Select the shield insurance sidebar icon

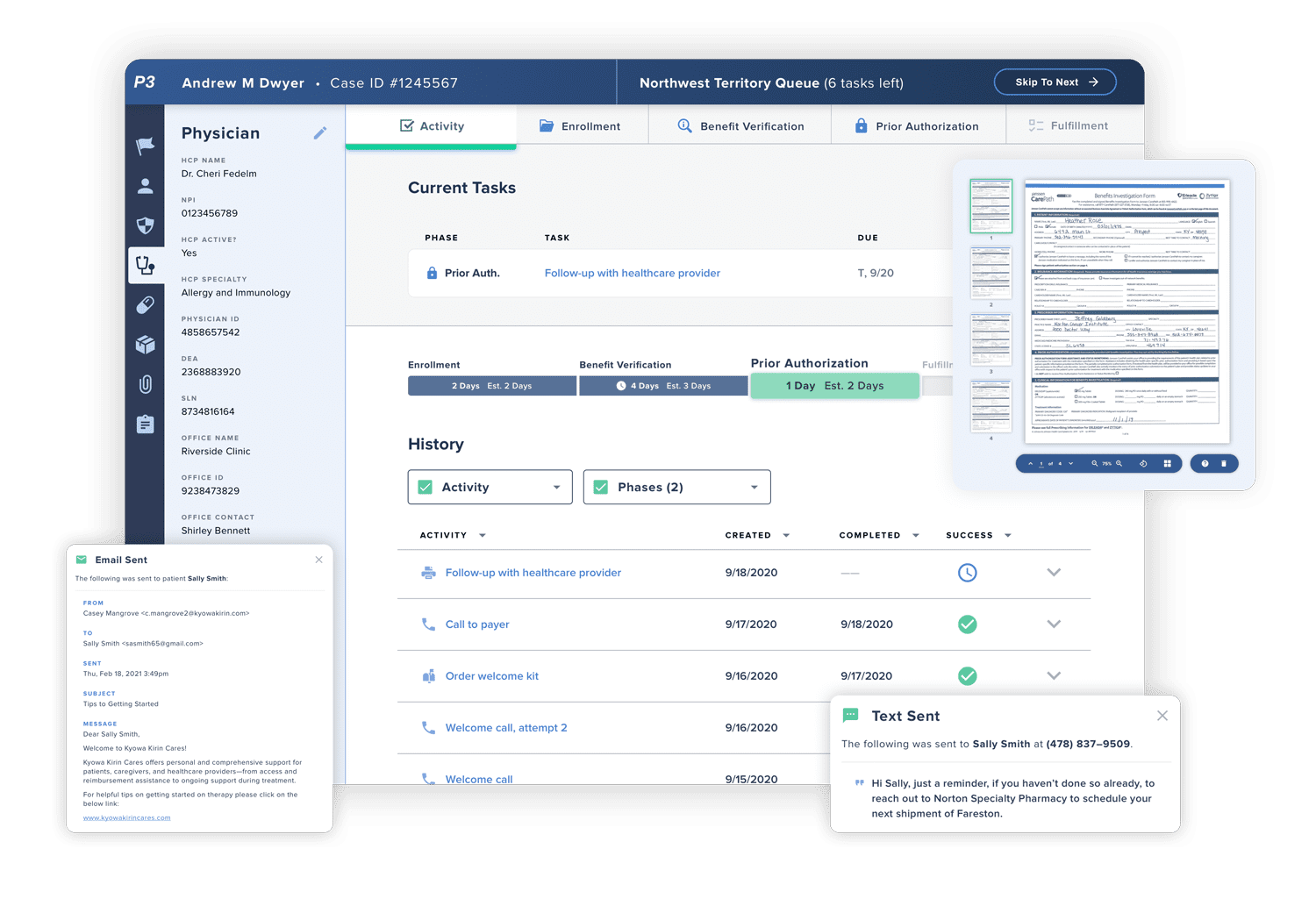(146, 225)
